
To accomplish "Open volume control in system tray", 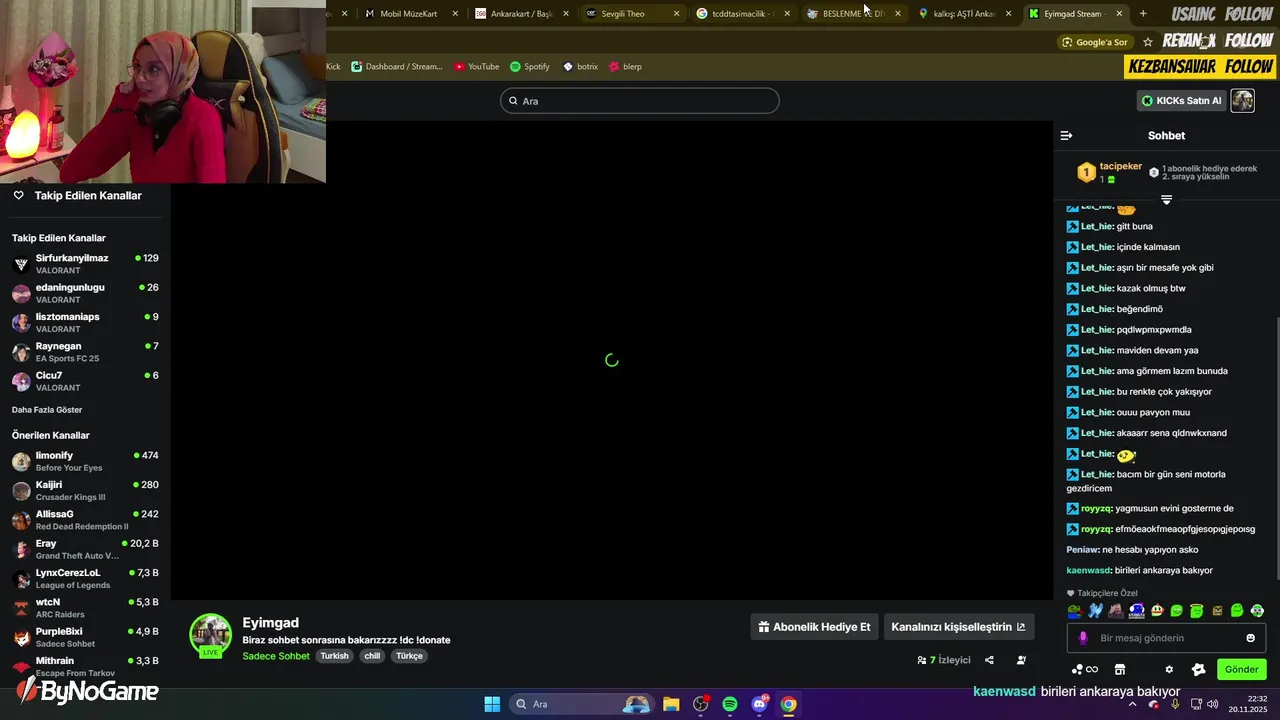I will [x=1212, y=704].
